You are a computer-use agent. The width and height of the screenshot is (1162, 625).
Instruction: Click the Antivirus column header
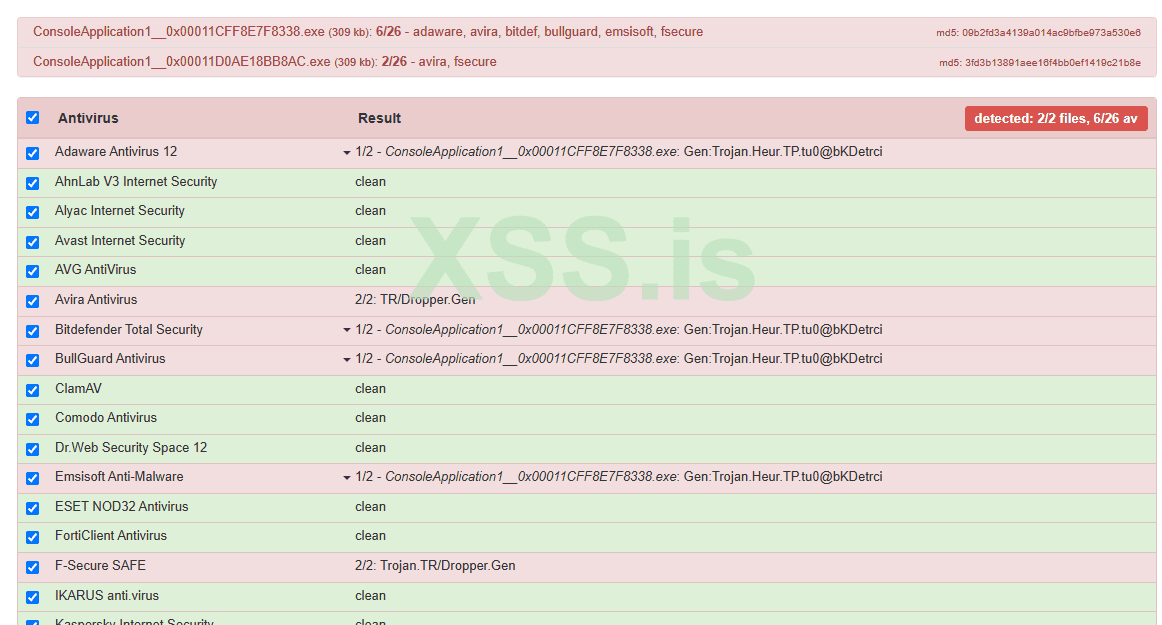point(88,118)
